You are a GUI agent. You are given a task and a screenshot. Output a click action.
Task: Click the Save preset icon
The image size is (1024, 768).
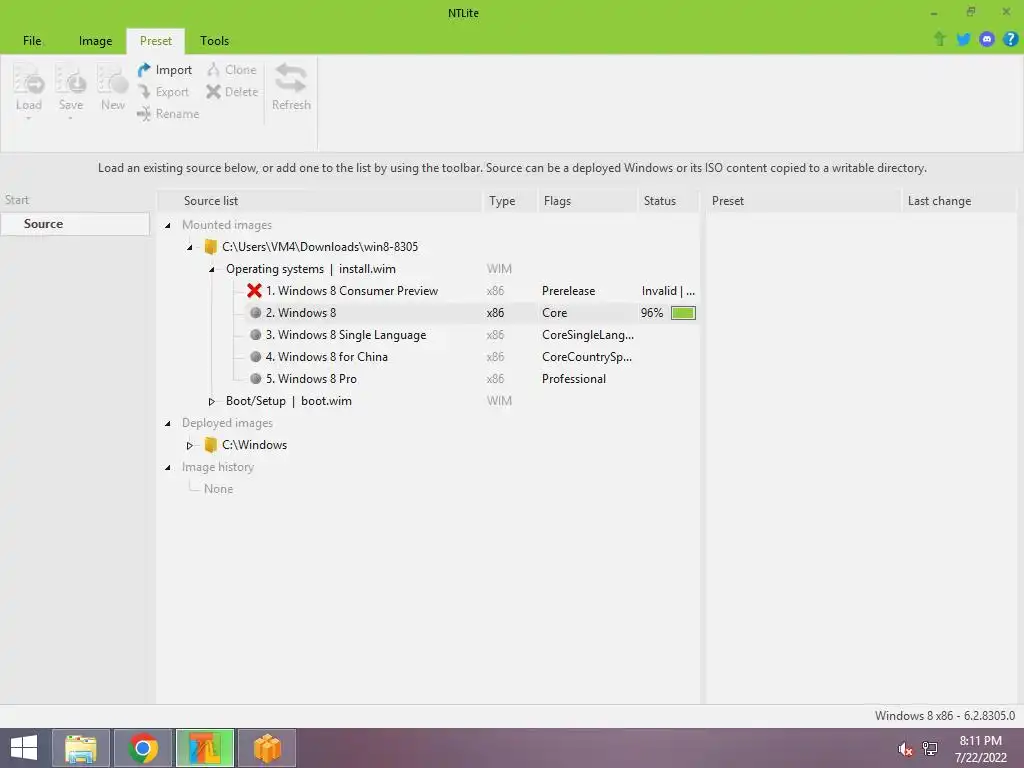click(x=71, y=81)
